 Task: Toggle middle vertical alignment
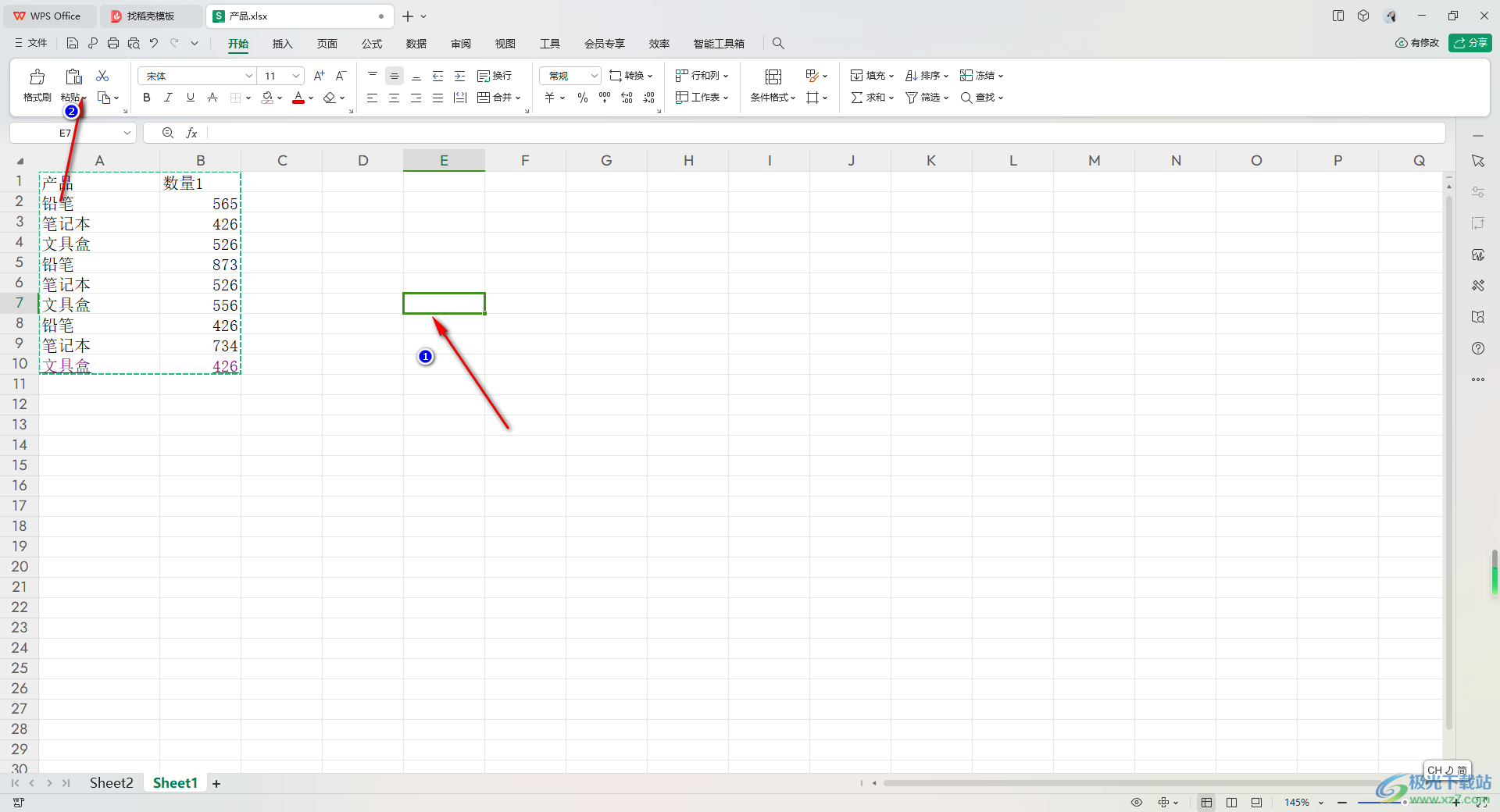pos(395,76)
